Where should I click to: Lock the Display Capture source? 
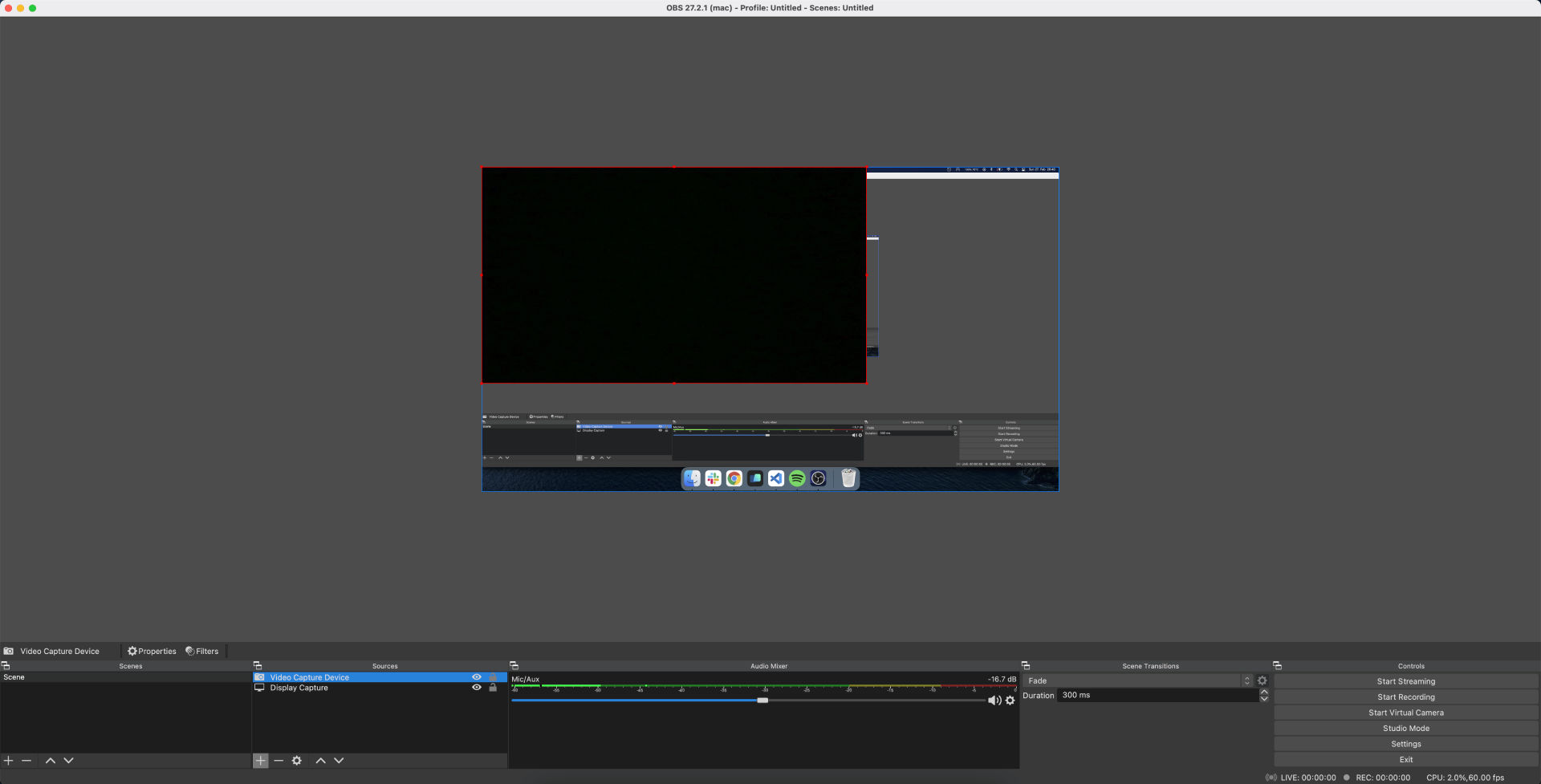click(x=493, y=688)
